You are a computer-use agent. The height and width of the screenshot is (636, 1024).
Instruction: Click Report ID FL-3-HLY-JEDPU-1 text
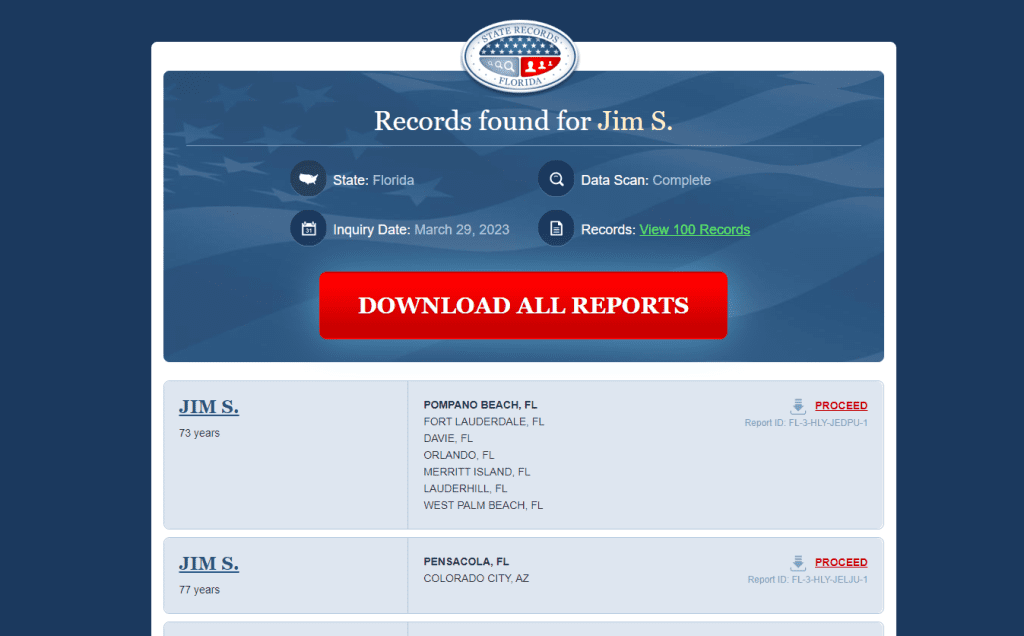[x=806, y=423]
